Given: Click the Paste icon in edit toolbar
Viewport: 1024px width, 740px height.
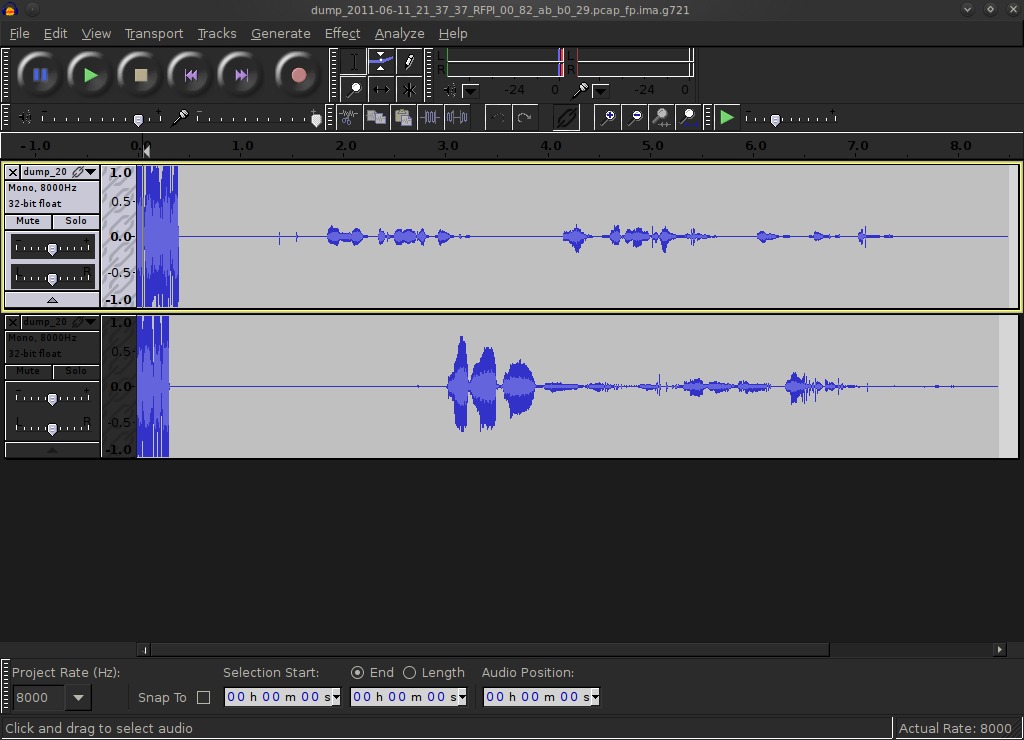Looking at the screenshot, I should (x=403, y=118).
